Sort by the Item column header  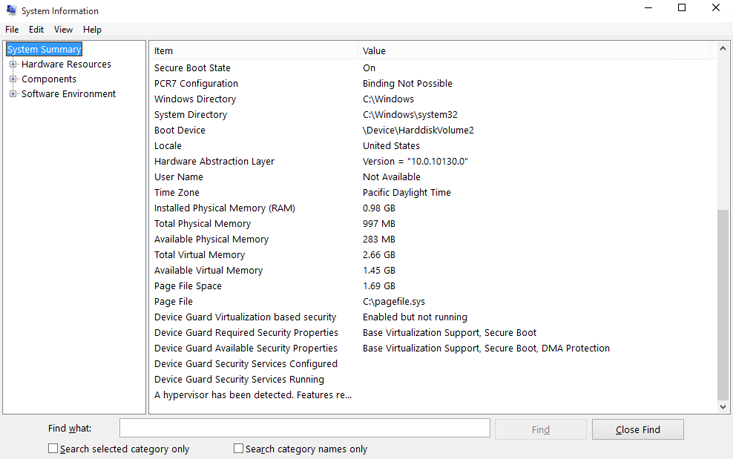pyautogui.click(x=254, y=50)
